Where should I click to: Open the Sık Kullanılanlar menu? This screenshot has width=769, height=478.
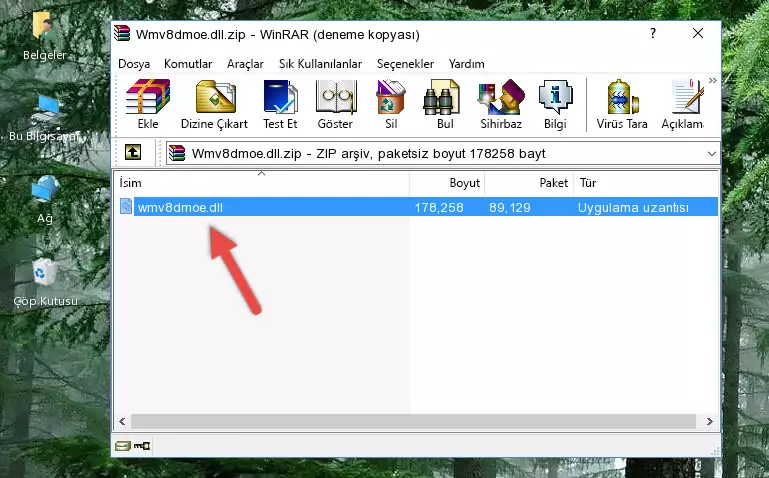[x=320, y=64]
